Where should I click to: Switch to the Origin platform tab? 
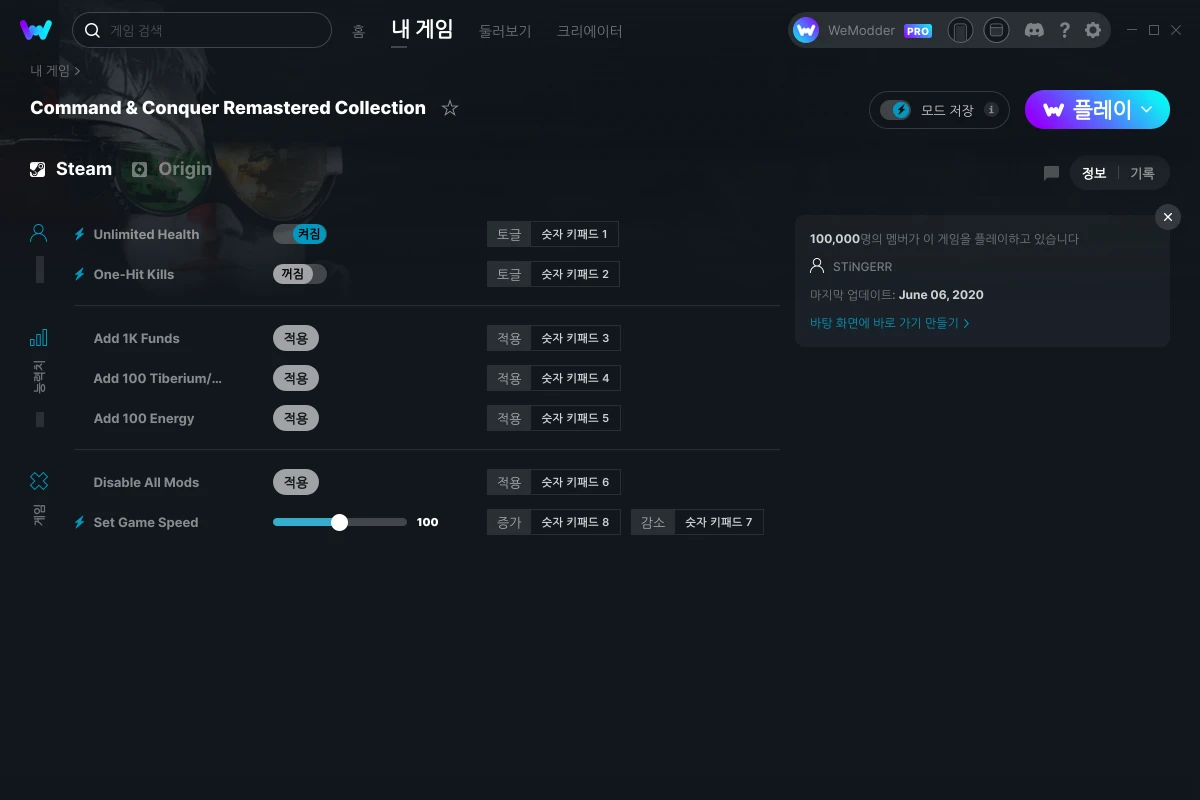(172, 169)
